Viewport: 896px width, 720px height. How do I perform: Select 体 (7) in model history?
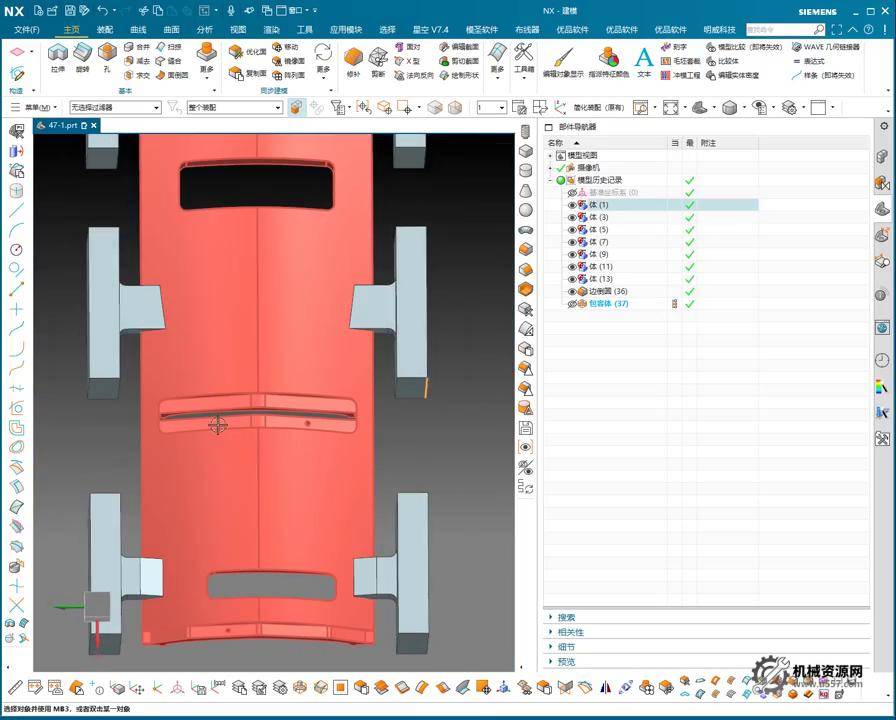click(x=599, y=242)
